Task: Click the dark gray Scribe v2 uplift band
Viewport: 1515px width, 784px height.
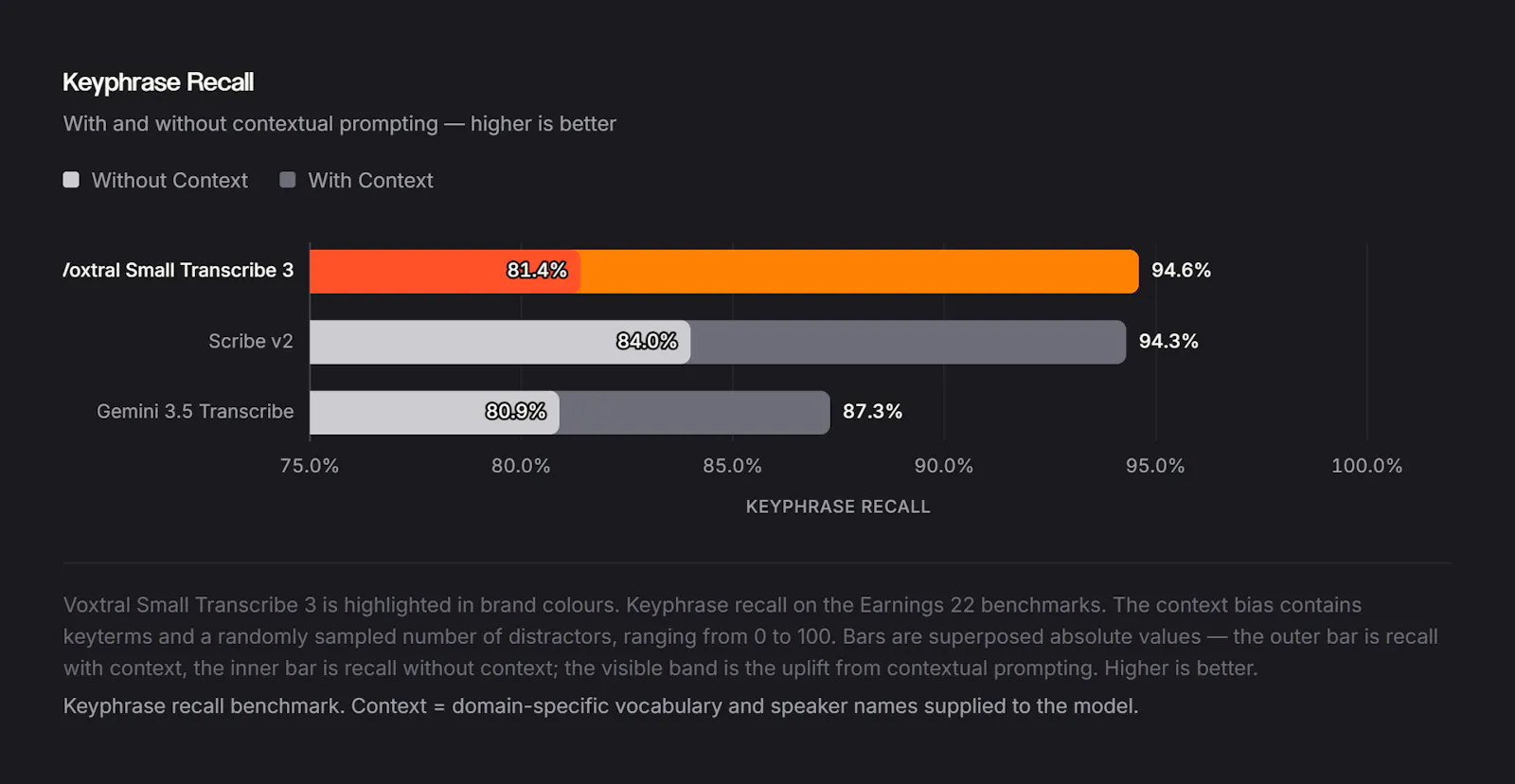Action: tap(908, 342)
